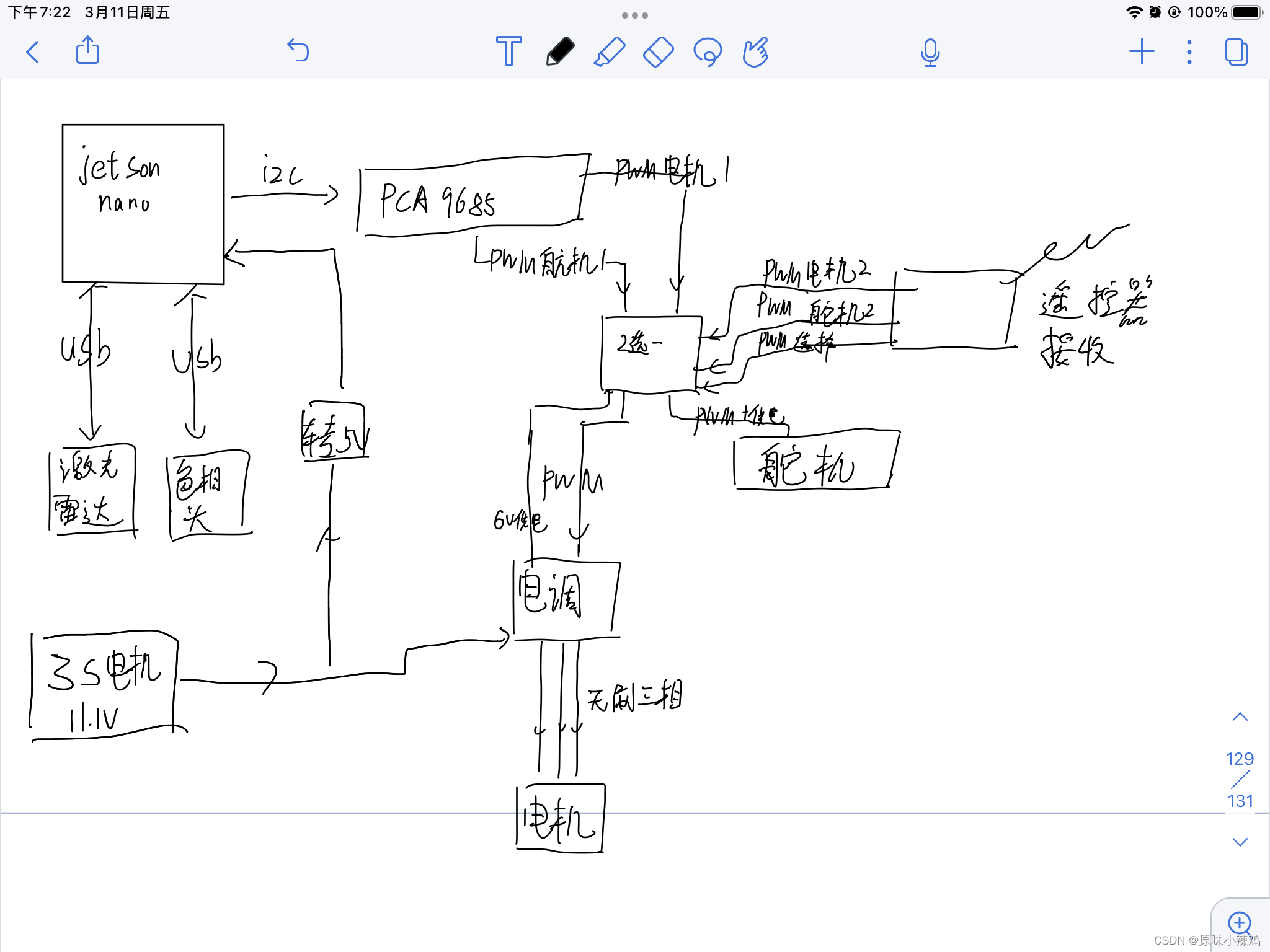
Task: Go to next page with down chevron
Action: (1240, 842)
